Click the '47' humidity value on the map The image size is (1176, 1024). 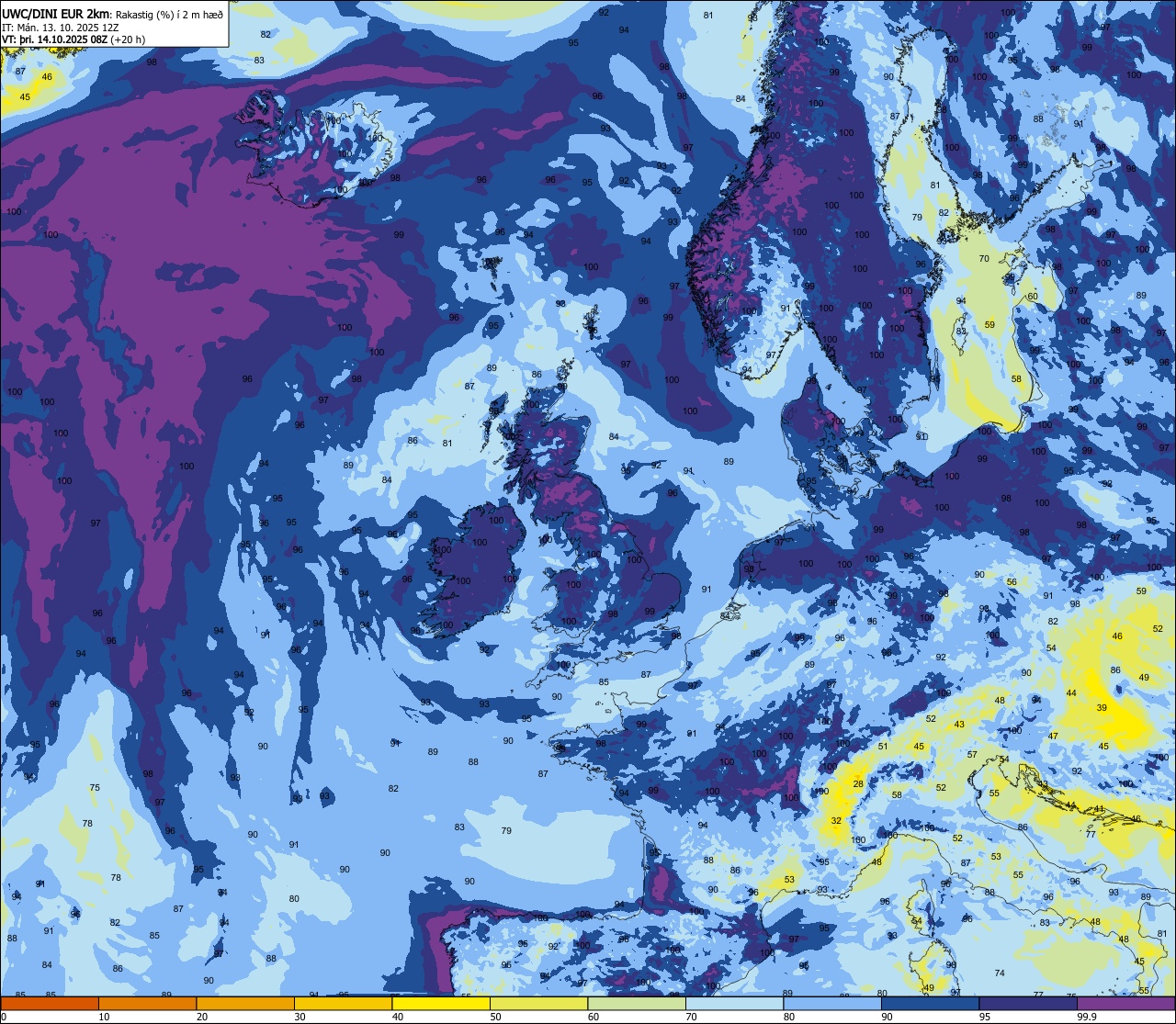click(1053, 736)
